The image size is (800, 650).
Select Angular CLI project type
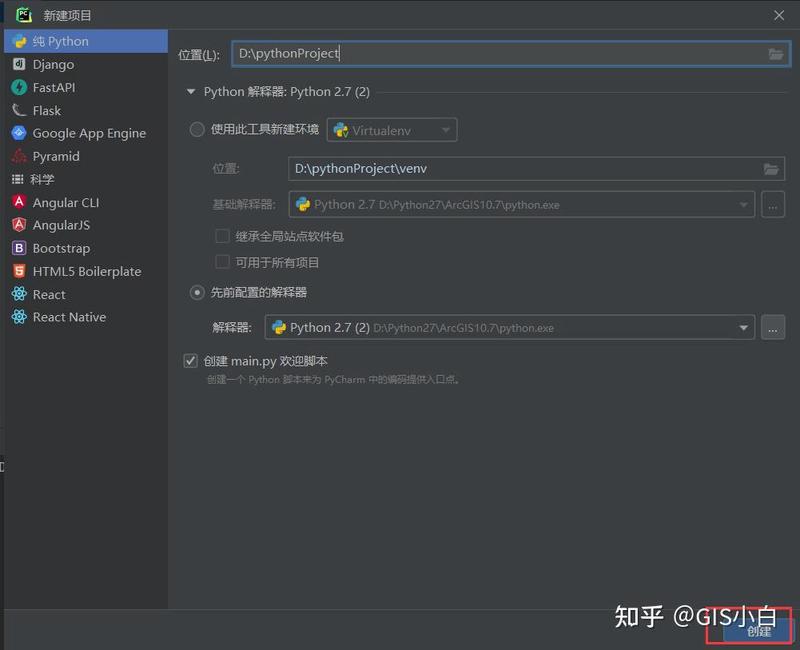86,202
